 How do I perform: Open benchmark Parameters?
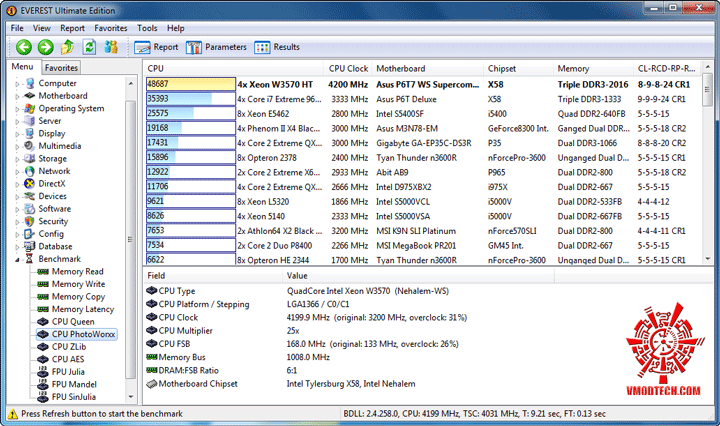click(216, 47)
